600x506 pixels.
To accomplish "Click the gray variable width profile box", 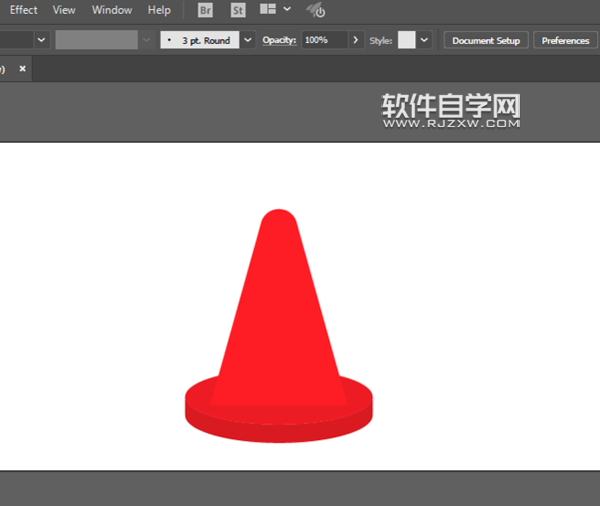I will 96,40.
